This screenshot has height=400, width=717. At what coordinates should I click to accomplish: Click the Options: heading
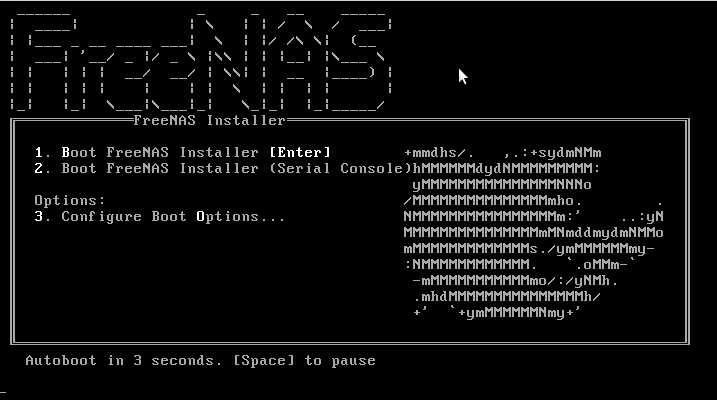70,201
